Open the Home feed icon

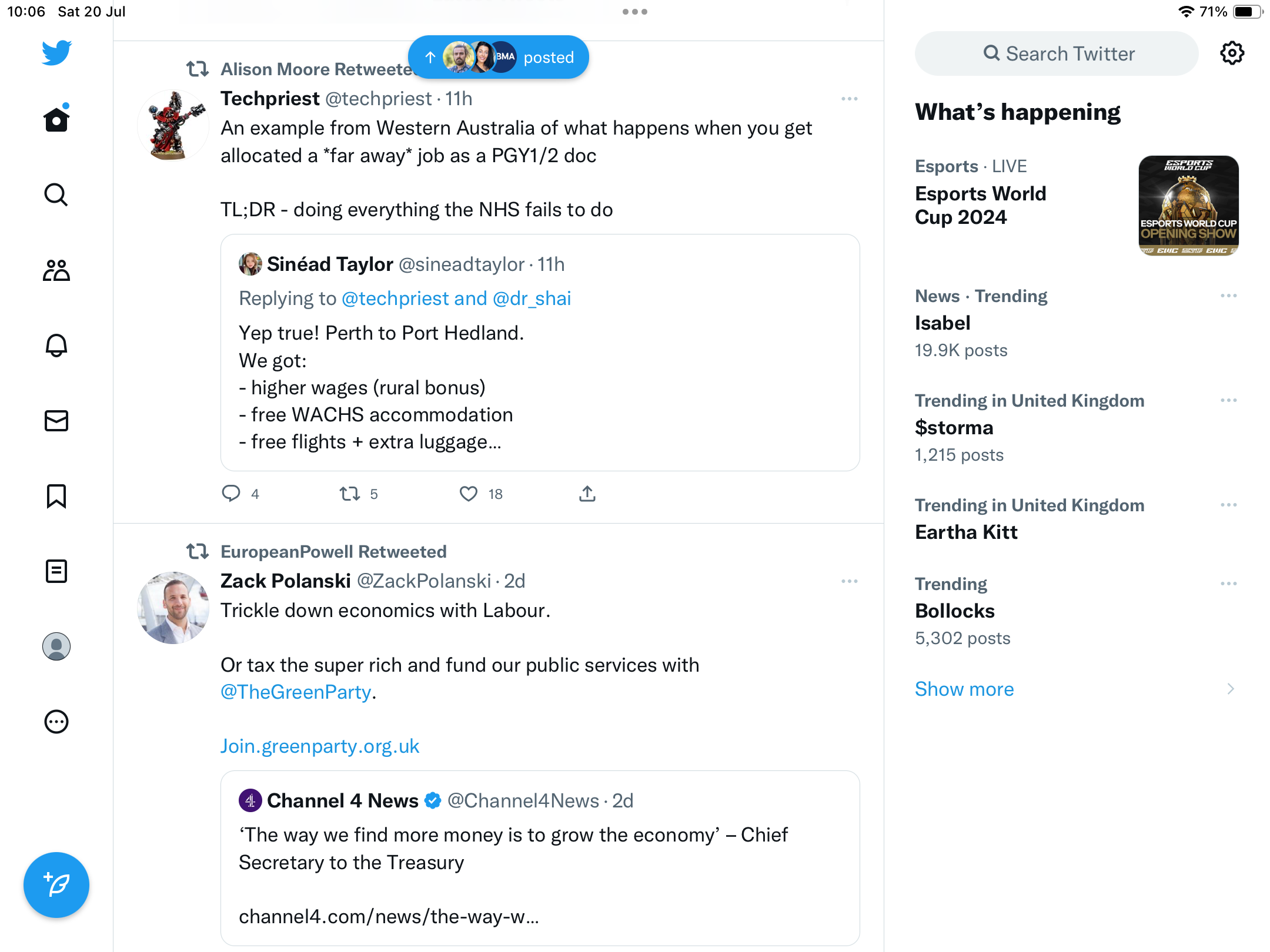coord(56,120)
